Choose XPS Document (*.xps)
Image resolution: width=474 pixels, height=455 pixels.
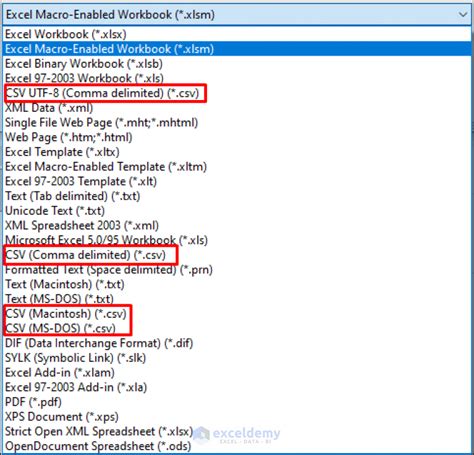tap(237, 416)
